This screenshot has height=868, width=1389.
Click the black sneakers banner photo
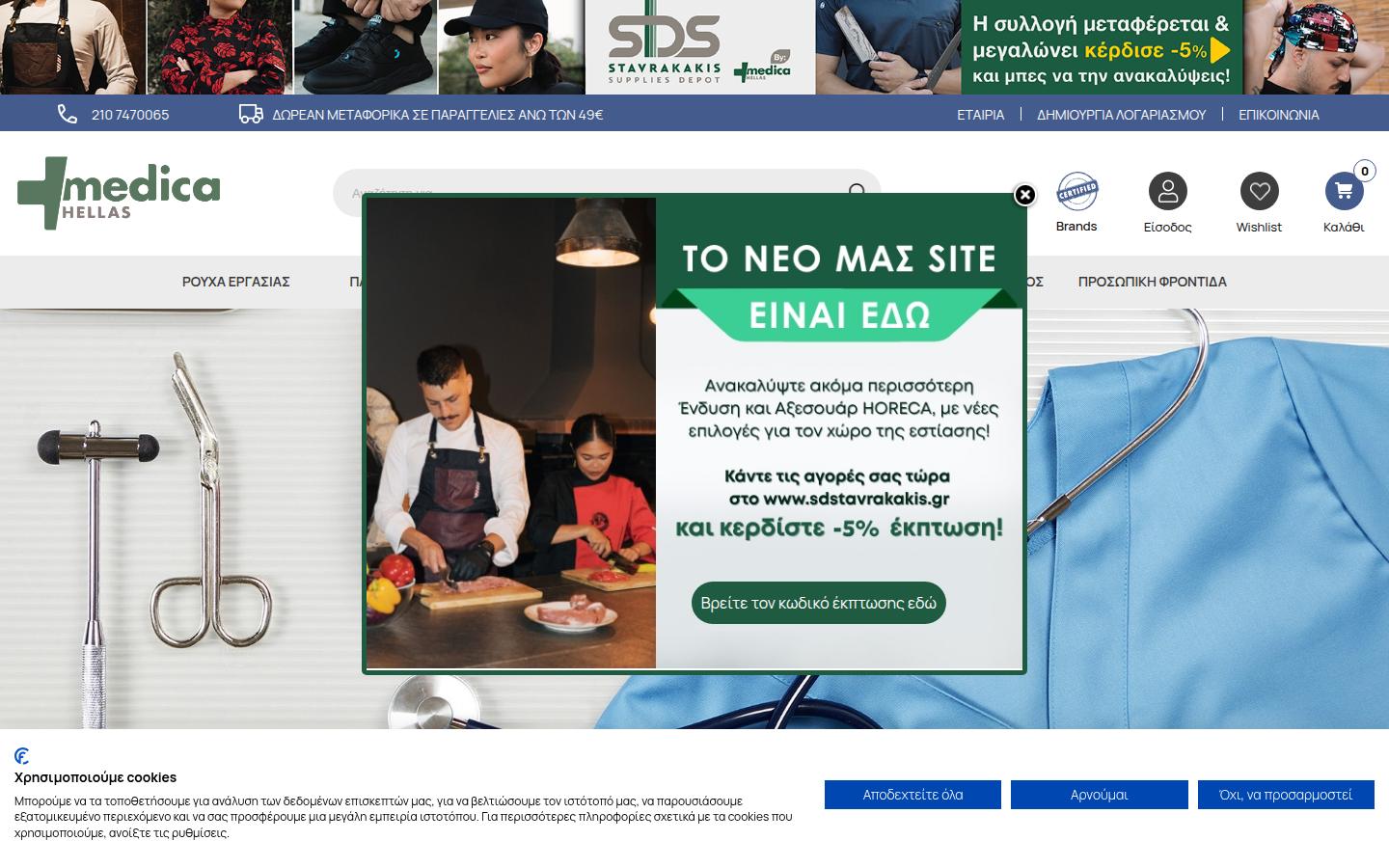(366, 47)
